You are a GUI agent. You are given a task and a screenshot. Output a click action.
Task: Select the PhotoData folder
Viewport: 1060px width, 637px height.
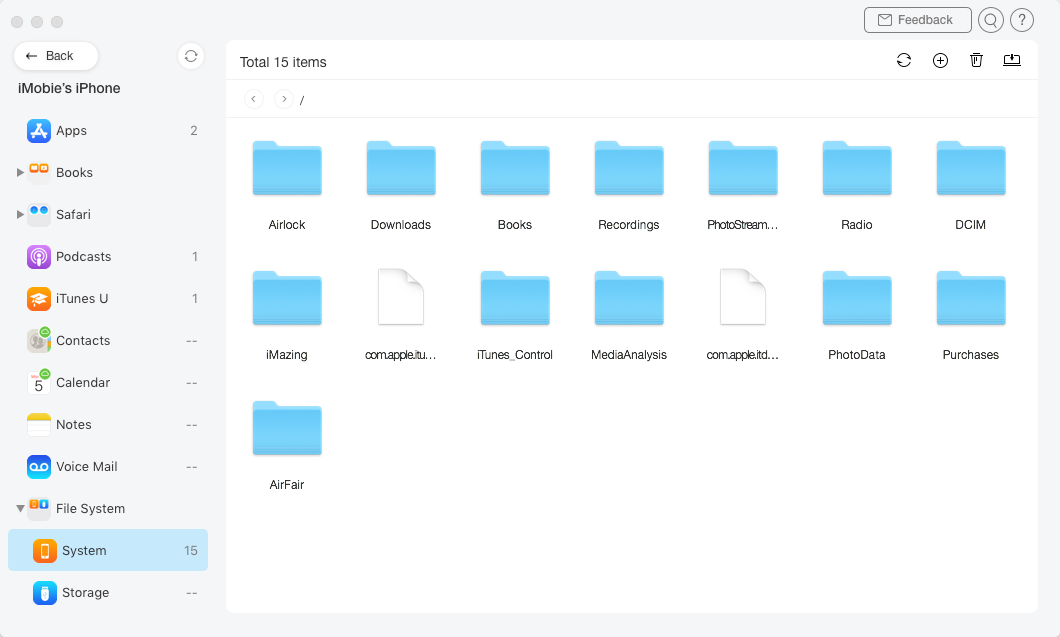click(857, 299)
